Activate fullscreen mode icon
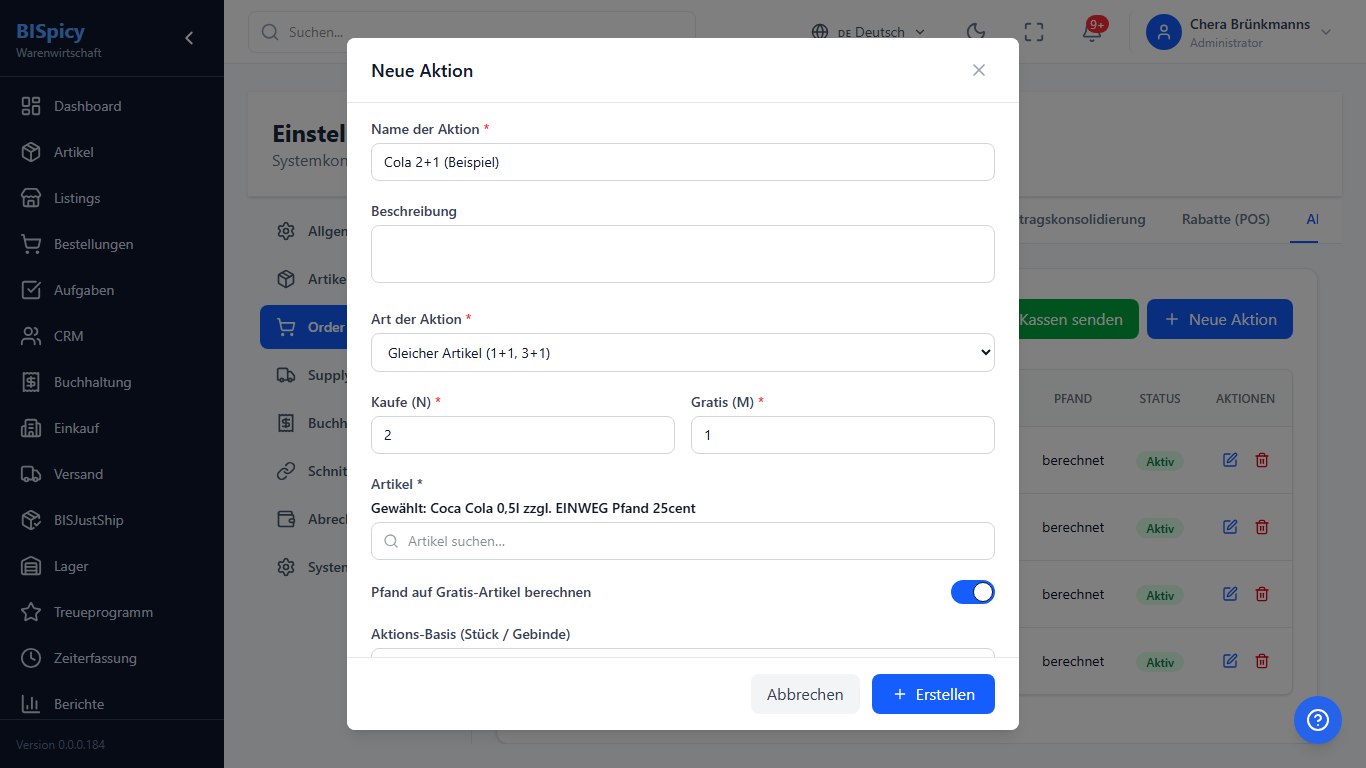Screen dimensions: 1366x768 (x=1034, y=32)
